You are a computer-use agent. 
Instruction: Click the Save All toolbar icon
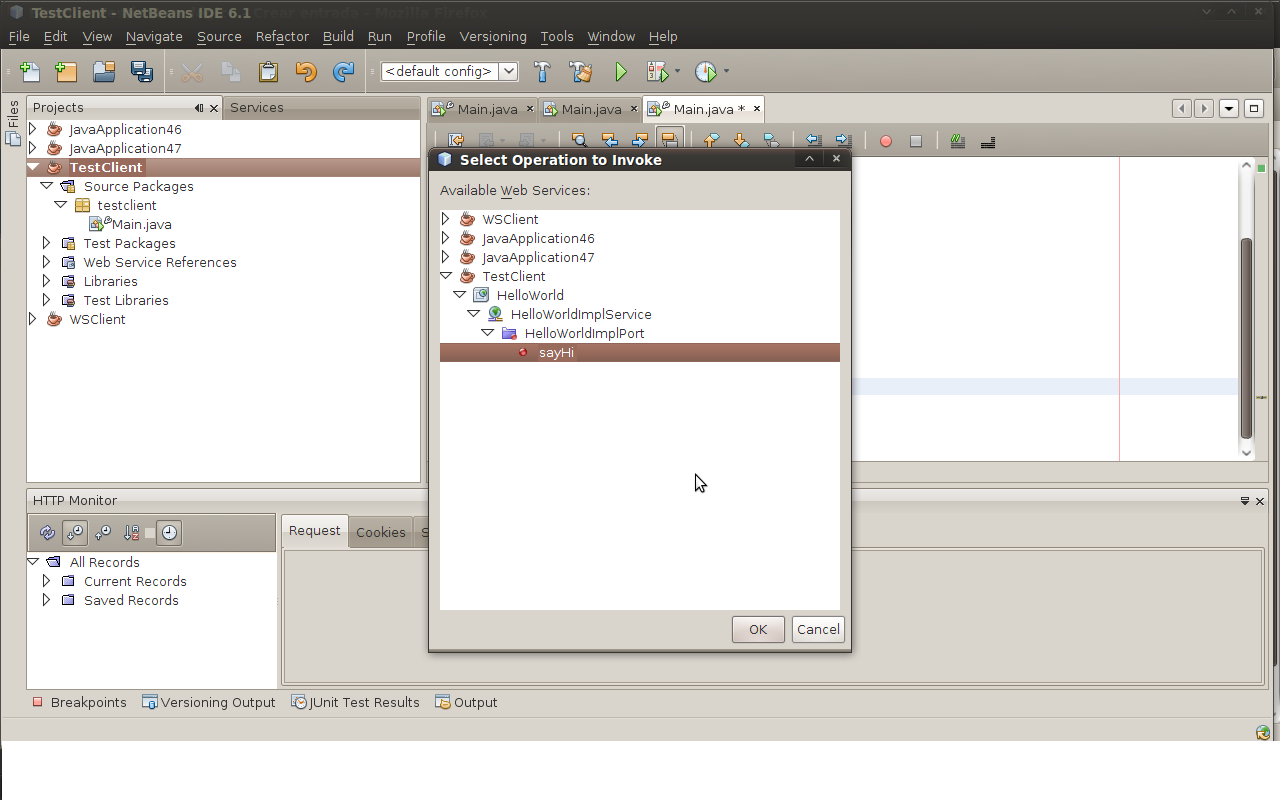click(142, 72)
